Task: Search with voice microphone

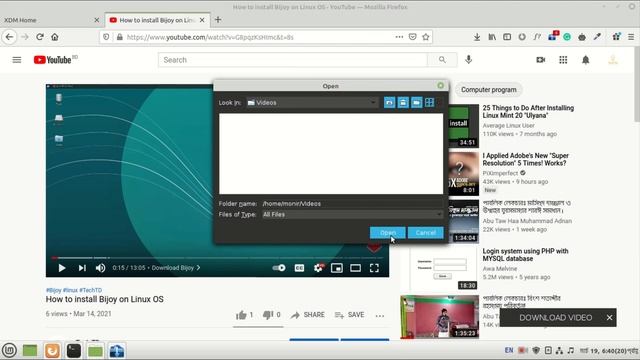Action: click(469, 60)
